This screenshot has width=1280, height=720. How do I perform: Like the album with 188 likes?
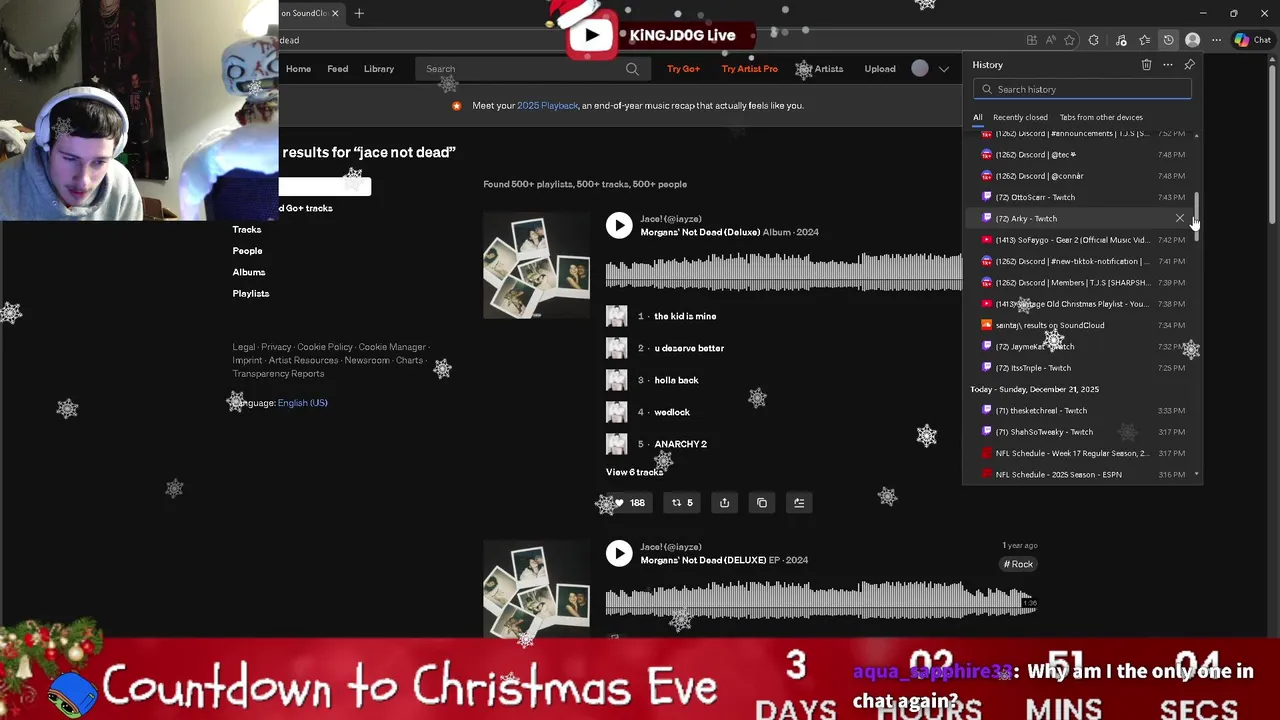(628, 503)
